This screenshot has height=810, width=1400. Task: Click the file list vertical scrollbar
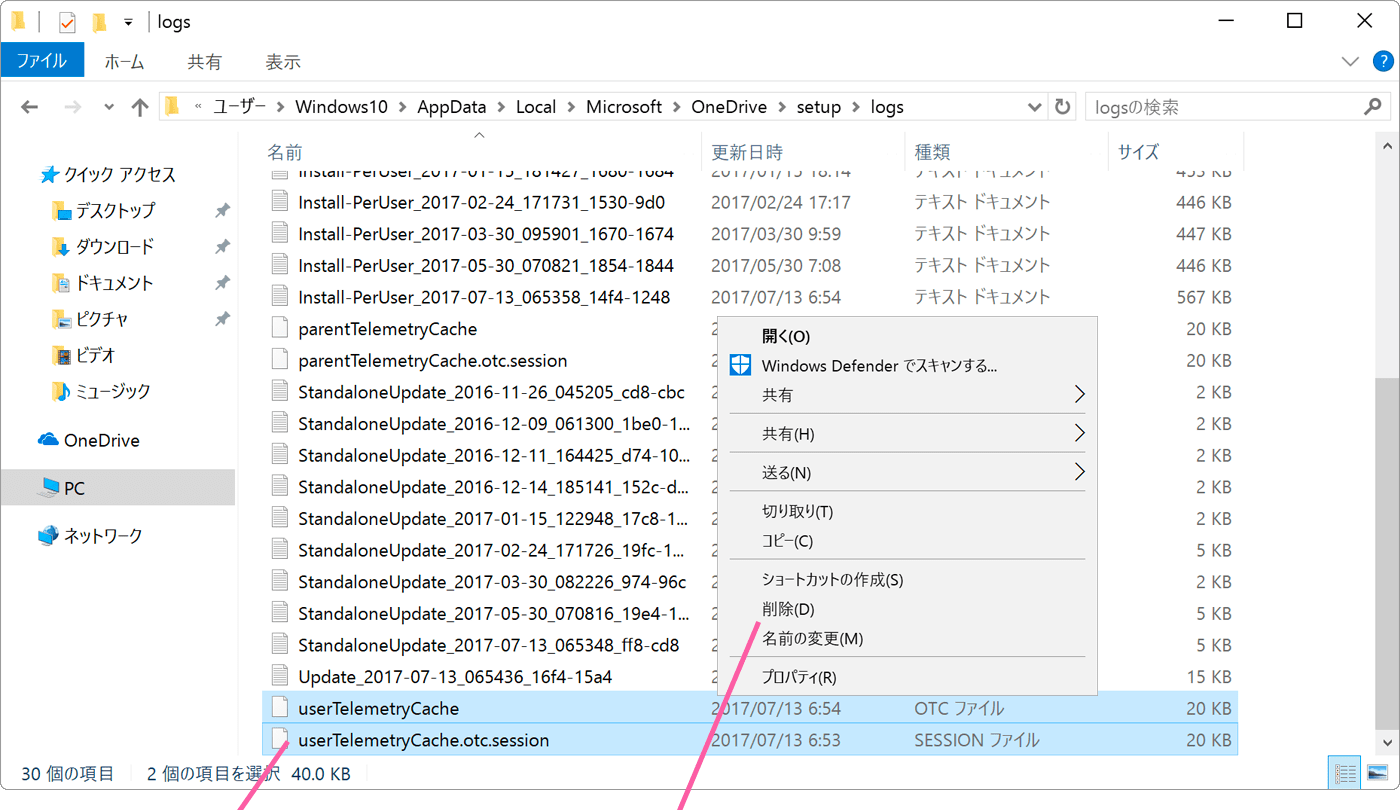pos(1386,553)
